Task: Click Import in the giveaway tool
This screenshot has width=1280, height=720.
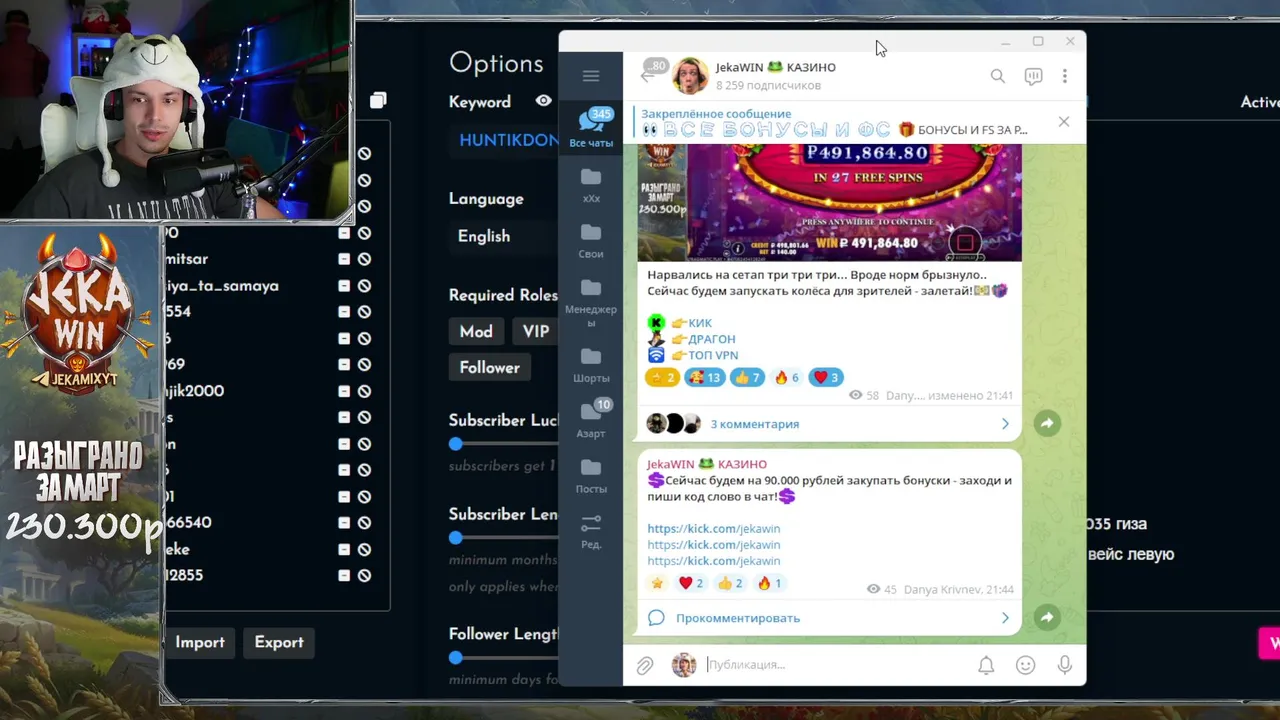Action: [x=200, y=642]
